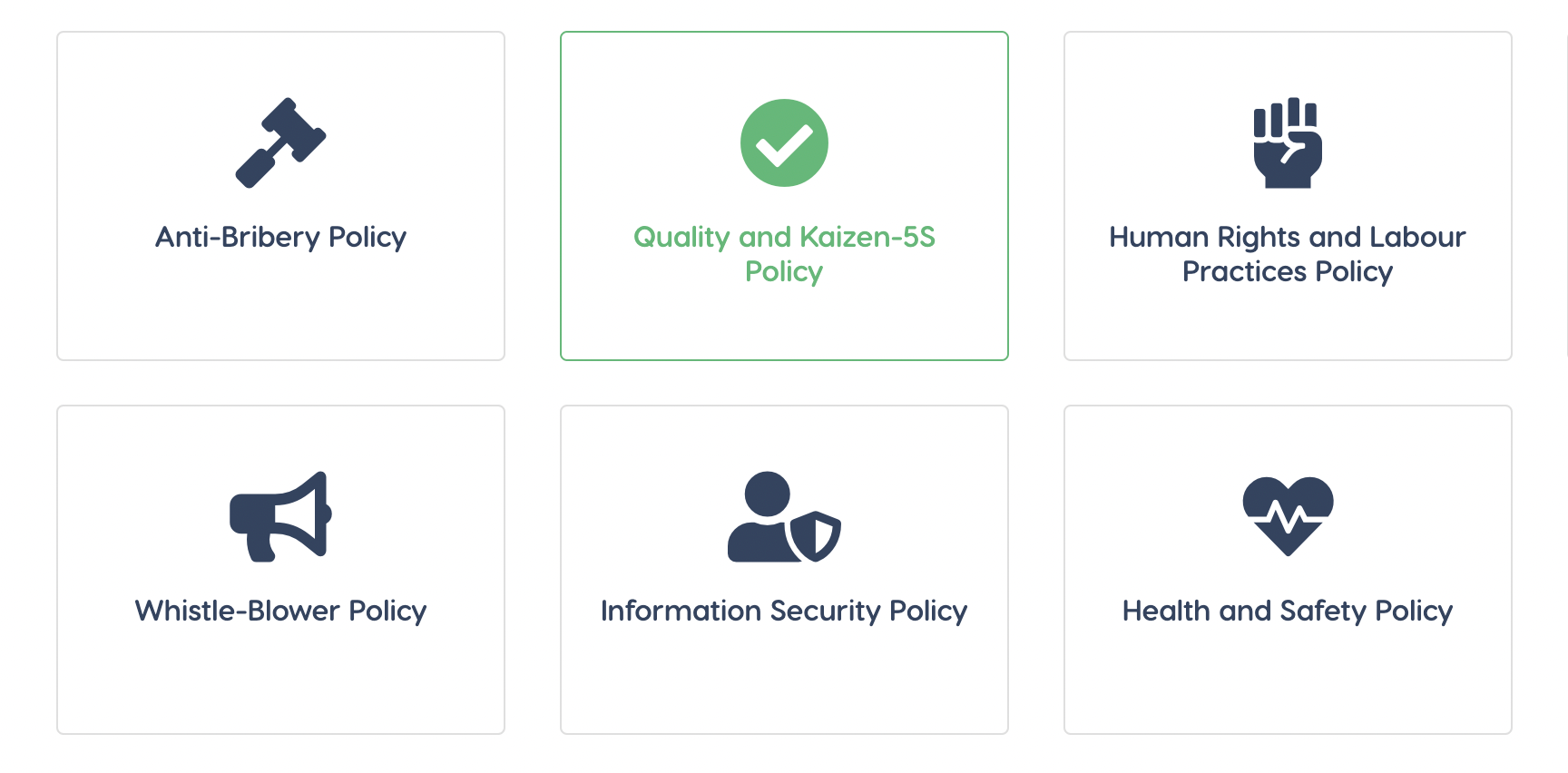Click the raised fist Human Rights icon
The image size is (1568, 773).
(1288, 142)
